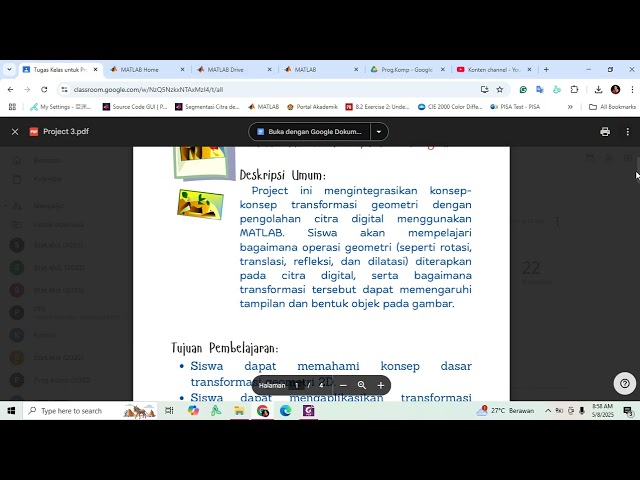Open the tab search dropdown
640x480 pixels.
(9, 70)
